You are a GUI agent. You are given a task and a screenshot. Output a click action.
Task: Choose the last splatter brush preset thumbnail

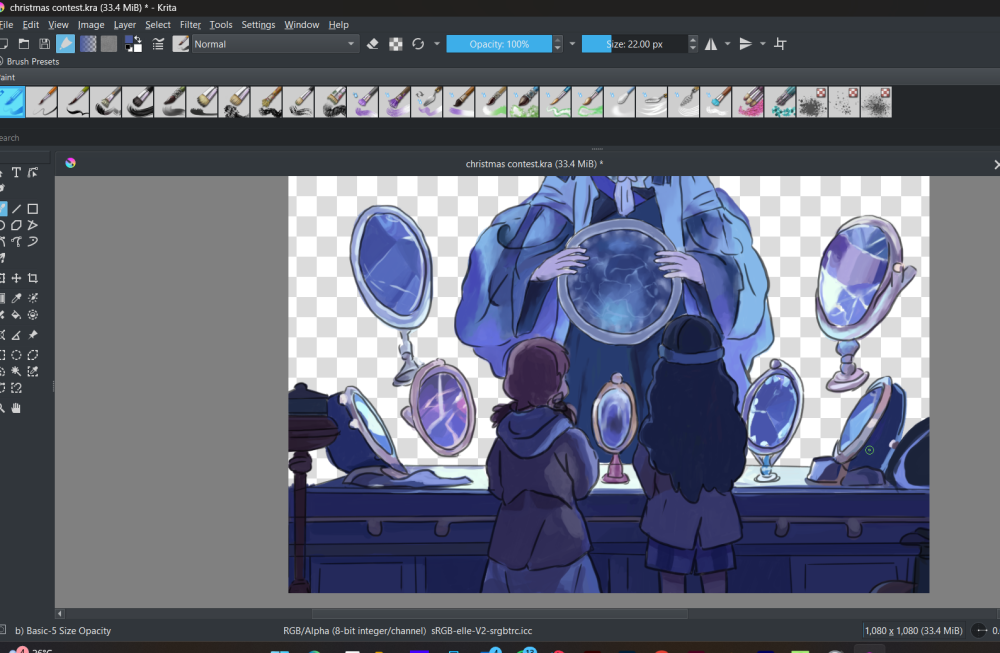tap(876, 101)
